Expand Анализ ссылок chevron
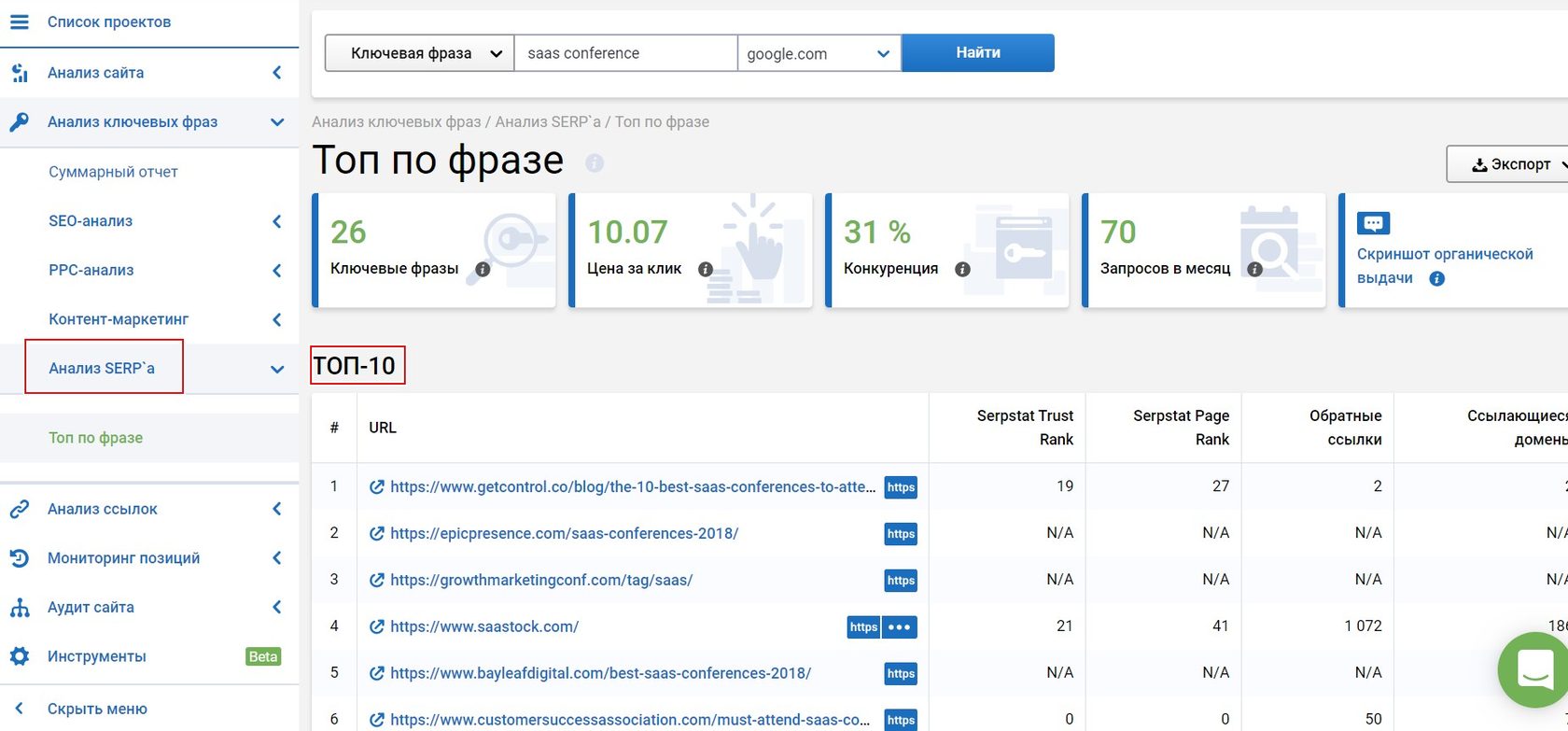The width and height of the screenshot is (1568, 731). (x=277, y=509)
